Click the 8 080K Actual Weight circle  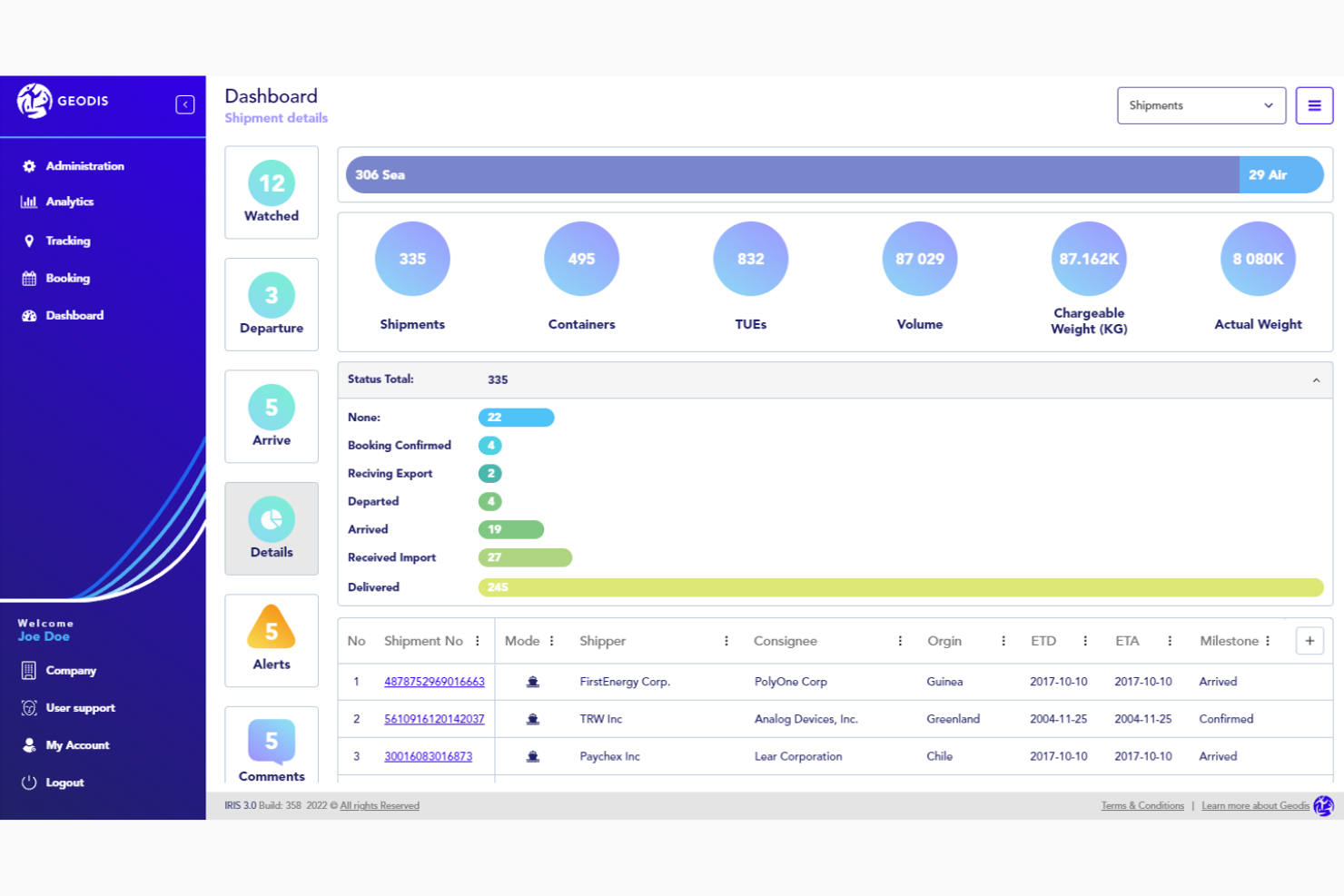[x=1258, y=259]
